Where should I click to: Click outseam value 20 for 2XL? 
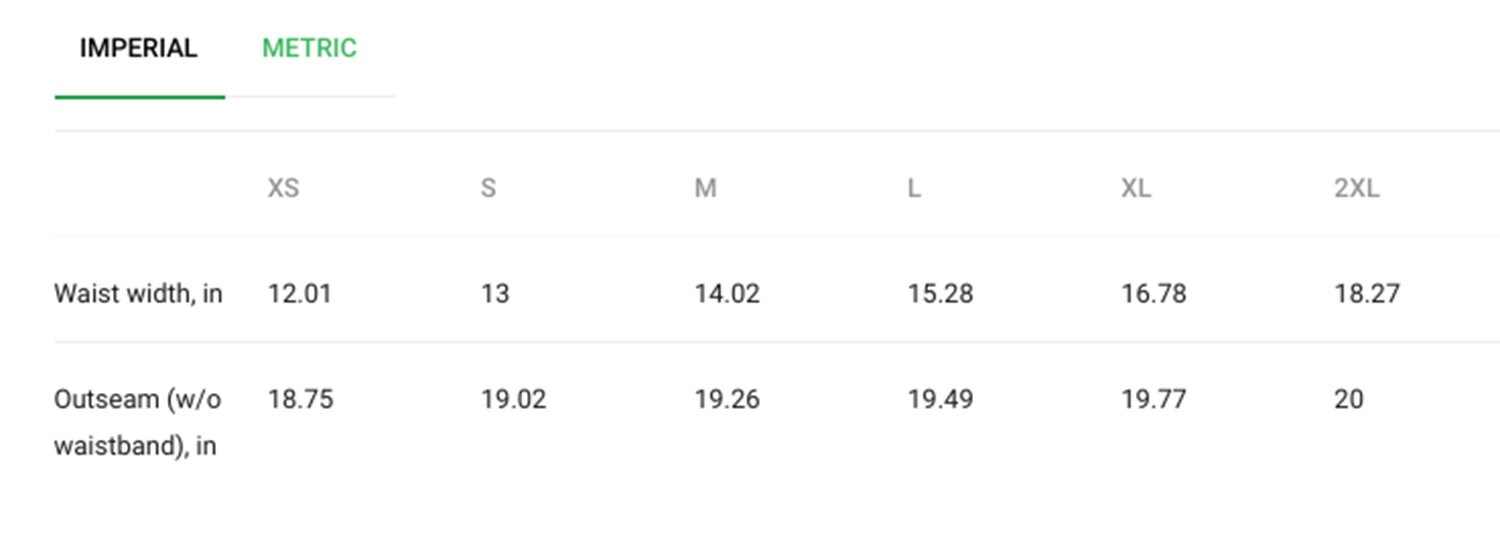tap(1349, 400)
